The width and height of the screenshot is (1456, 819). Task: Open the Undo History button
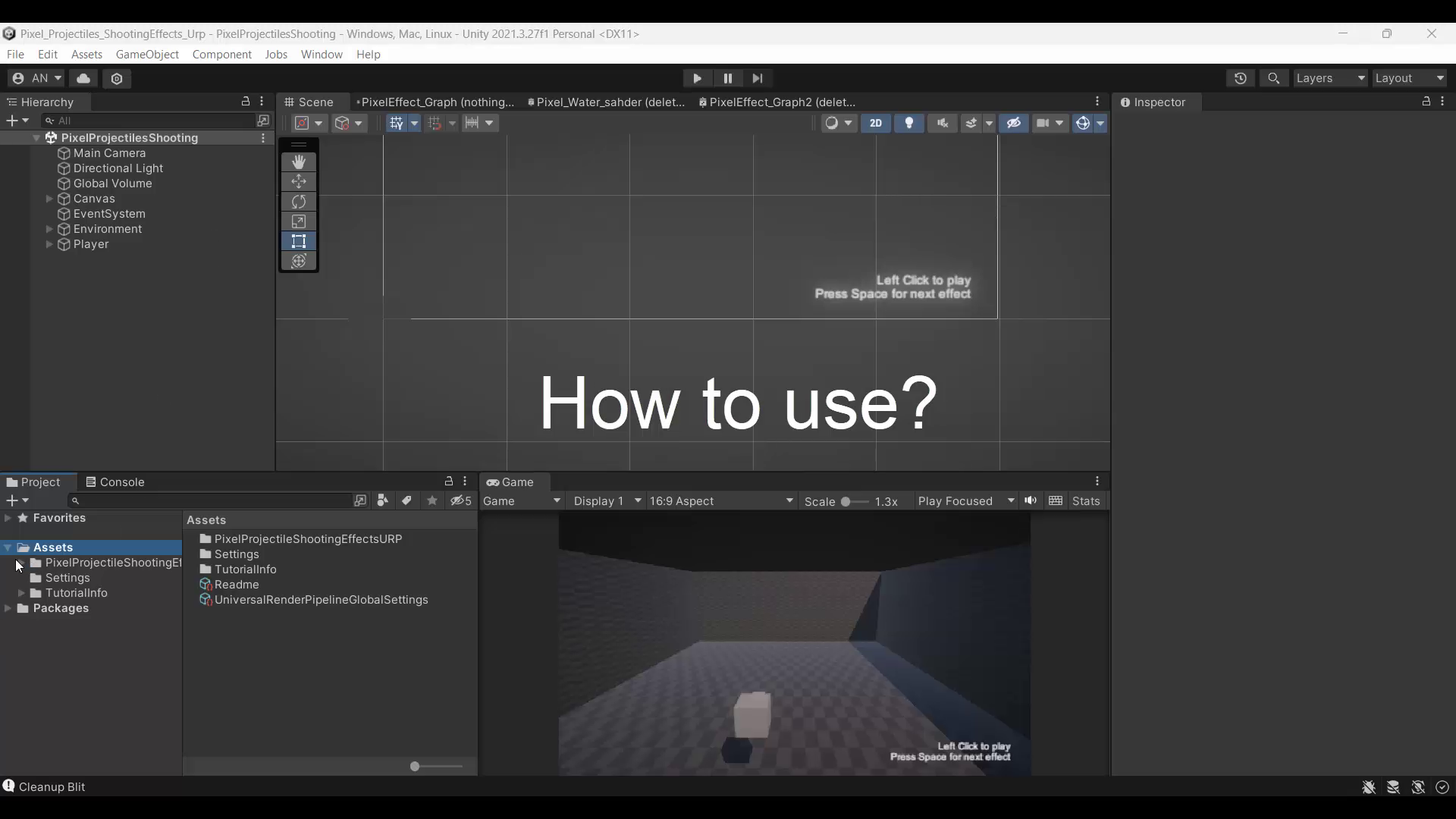[1241, 78]
